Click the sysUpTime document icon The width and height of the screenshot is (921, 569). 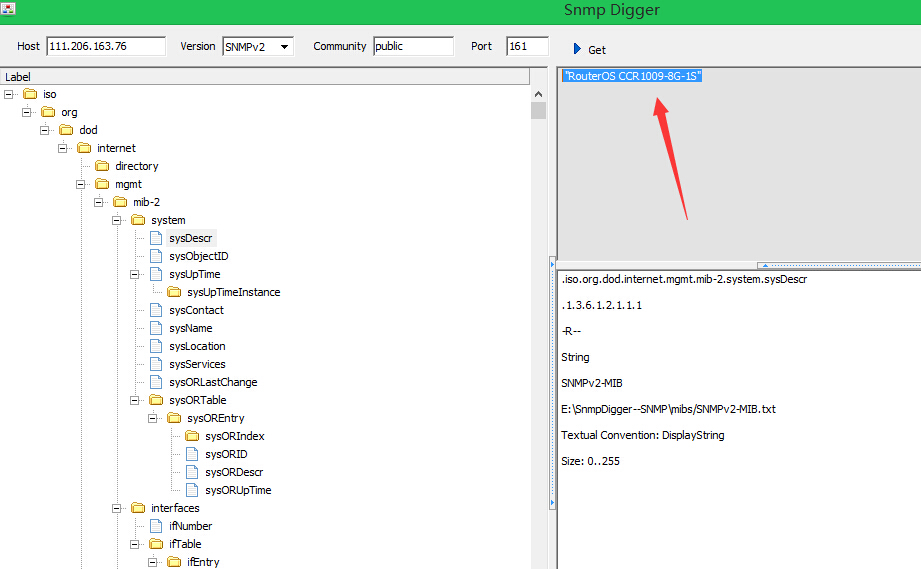click(x=156, y=274)
